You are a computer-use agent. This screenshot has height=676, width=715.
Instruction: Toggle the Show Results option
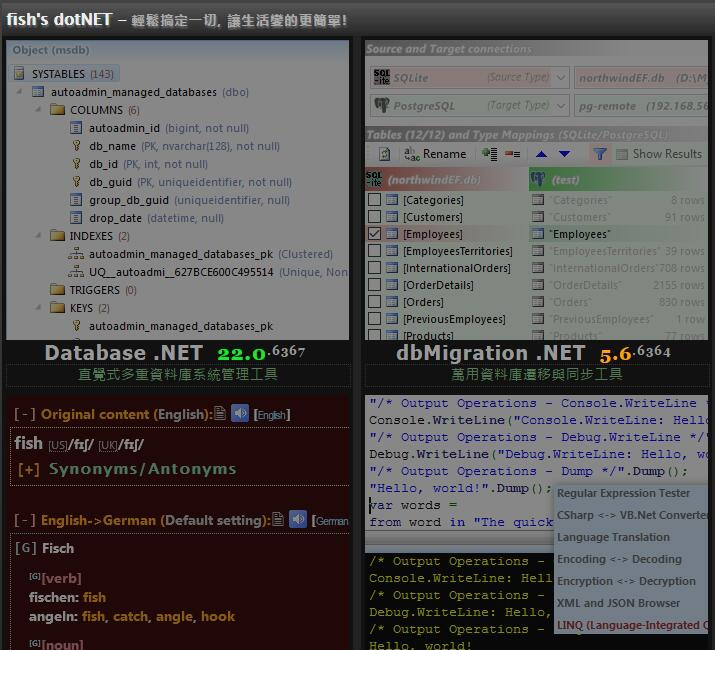(659, 154)
